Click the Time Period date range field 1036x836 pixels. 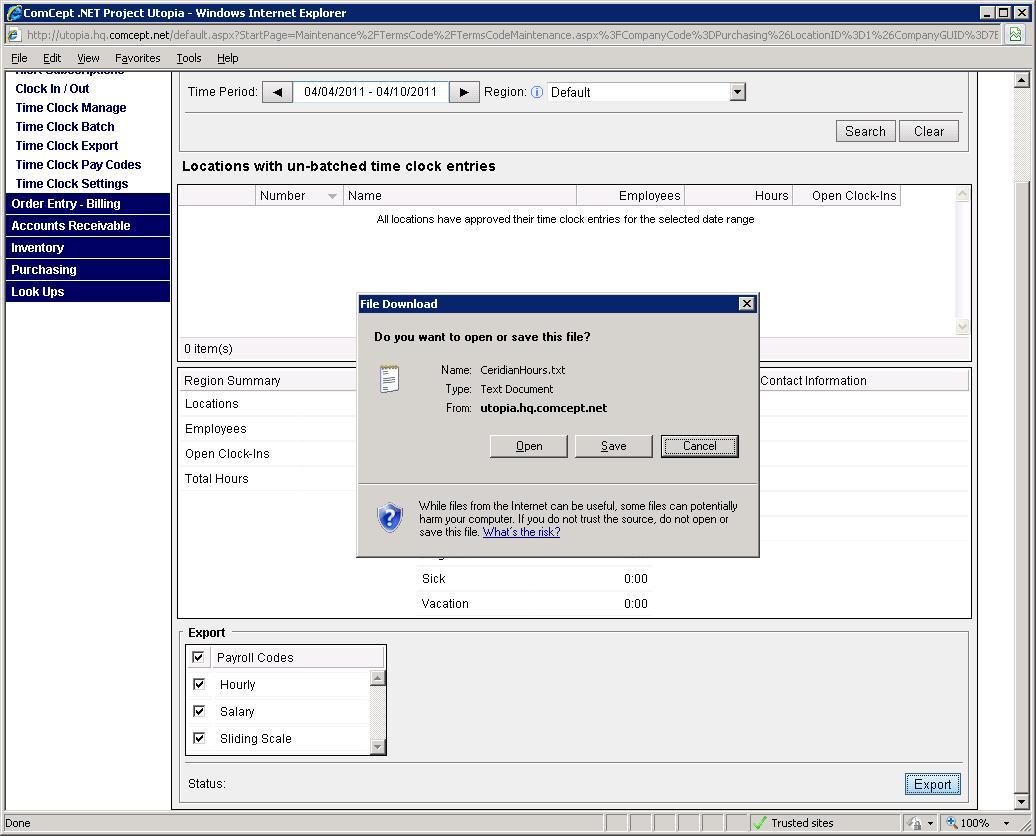pos(370,92)
